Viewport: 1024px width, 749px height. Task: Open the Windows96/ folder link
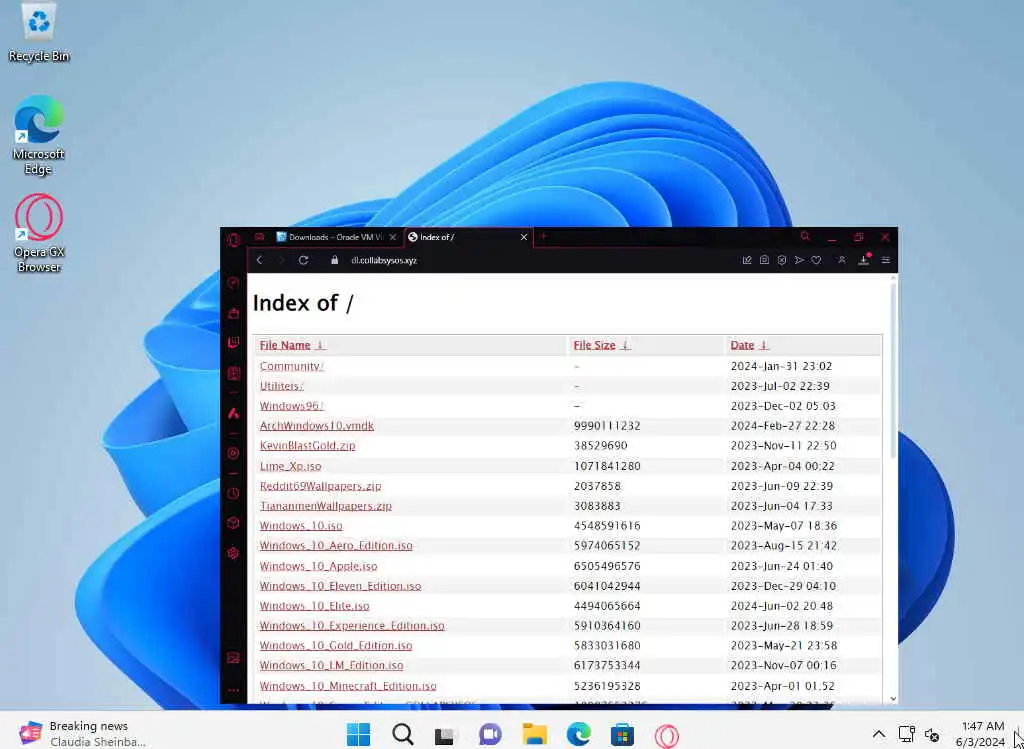click(x=292, y=406)
